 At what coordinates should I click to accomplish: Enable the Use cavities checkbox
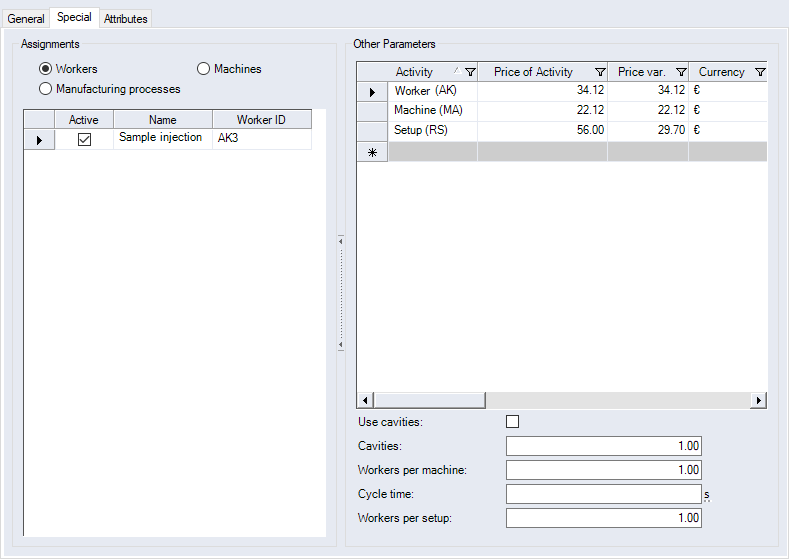click(x=513, y=422)
